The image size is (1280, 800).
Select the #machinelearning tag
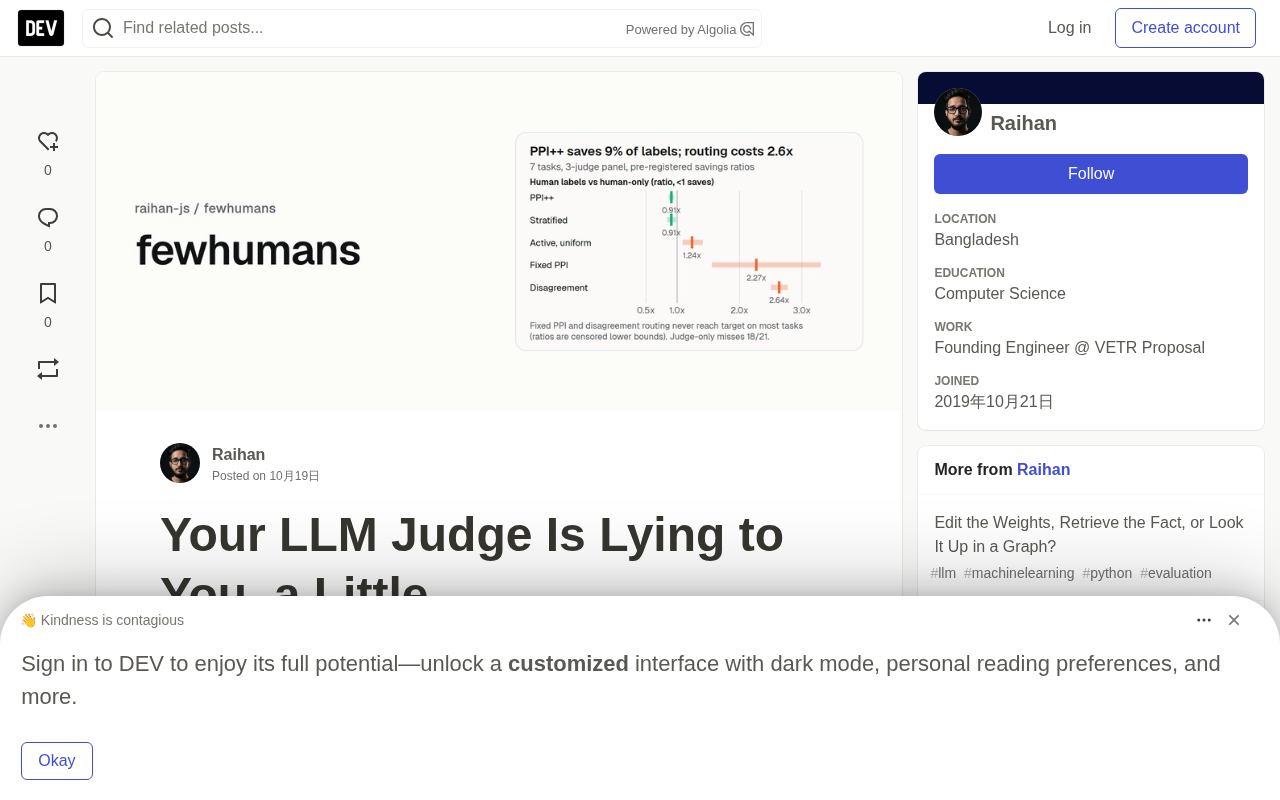pos(1019,573)
